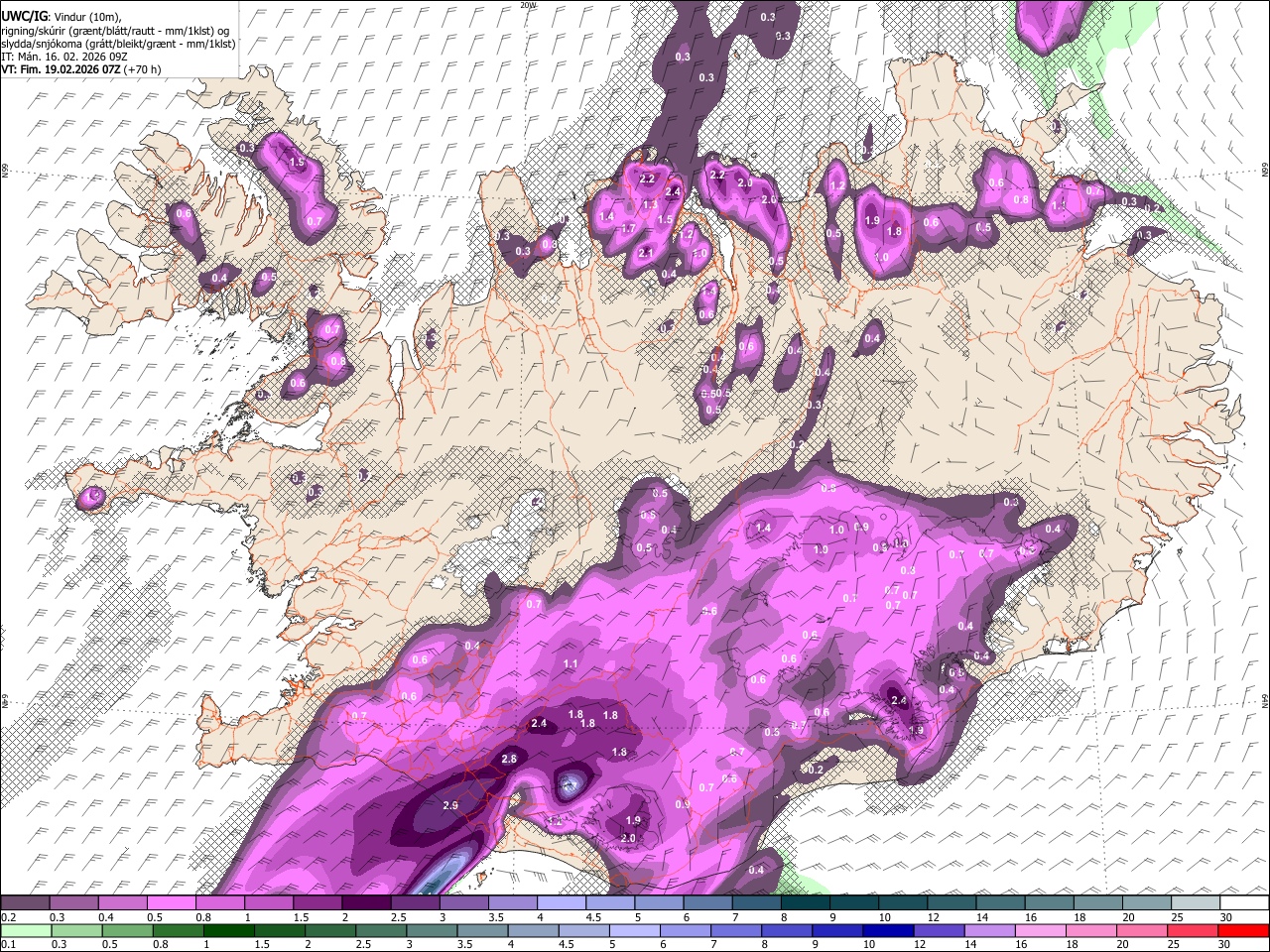Click the initial time 'IT: Mán. 16. 02. 2026 09Z'

coord(63,57)
